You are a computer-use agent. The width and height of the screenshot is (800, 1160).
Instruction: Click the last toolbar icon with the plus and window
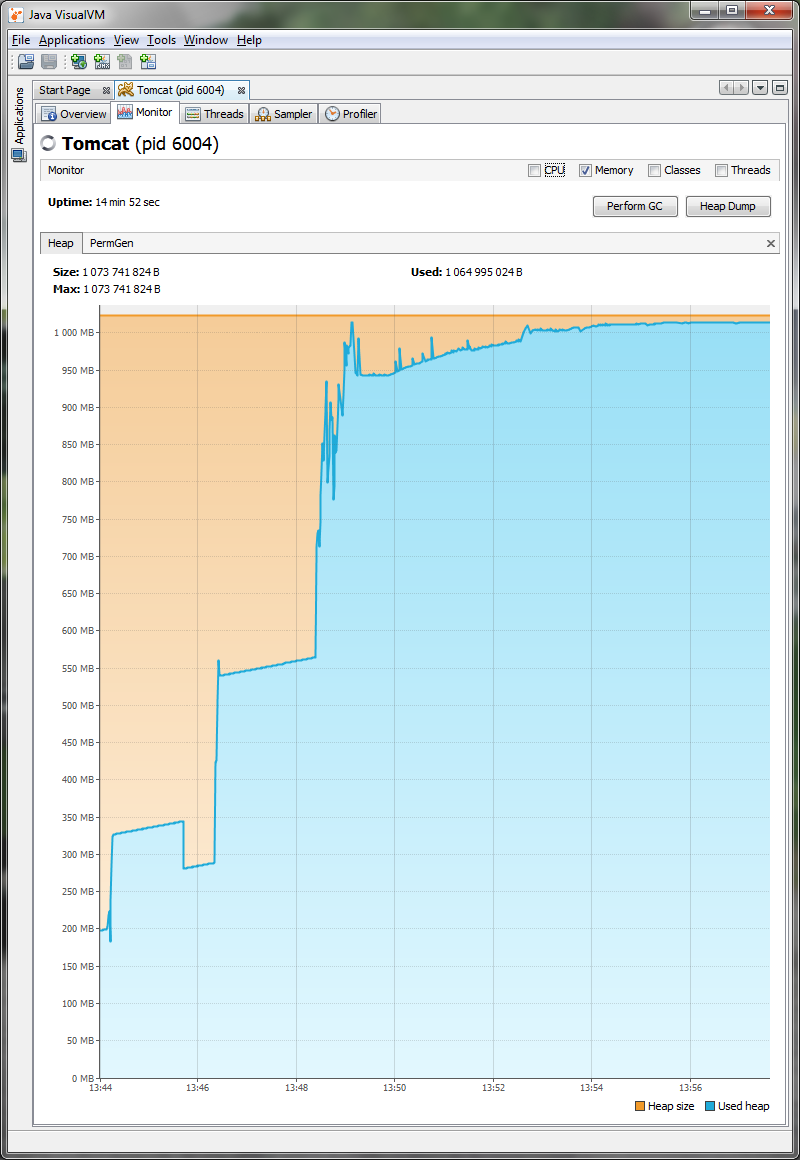[x=148, y=62]
